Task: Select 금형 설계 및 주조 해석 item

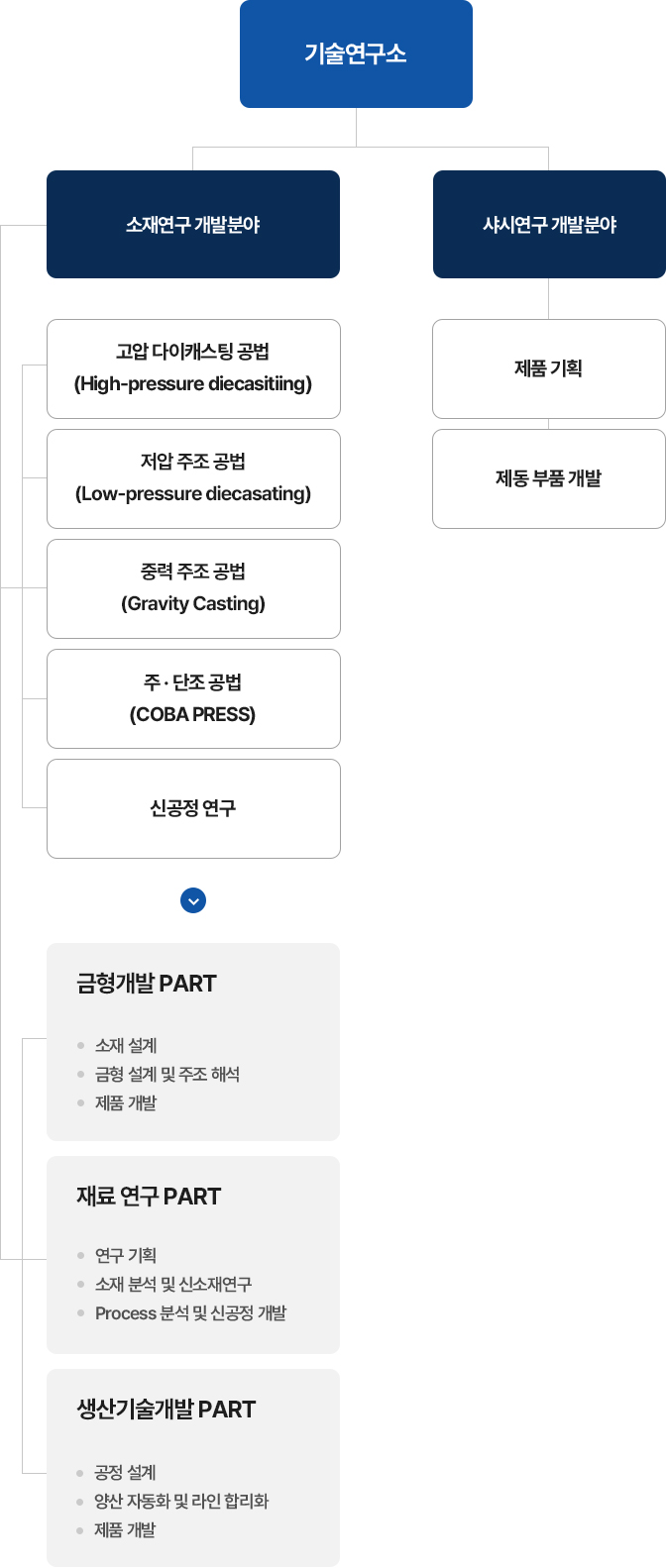Action: [x=167, y=1075]
